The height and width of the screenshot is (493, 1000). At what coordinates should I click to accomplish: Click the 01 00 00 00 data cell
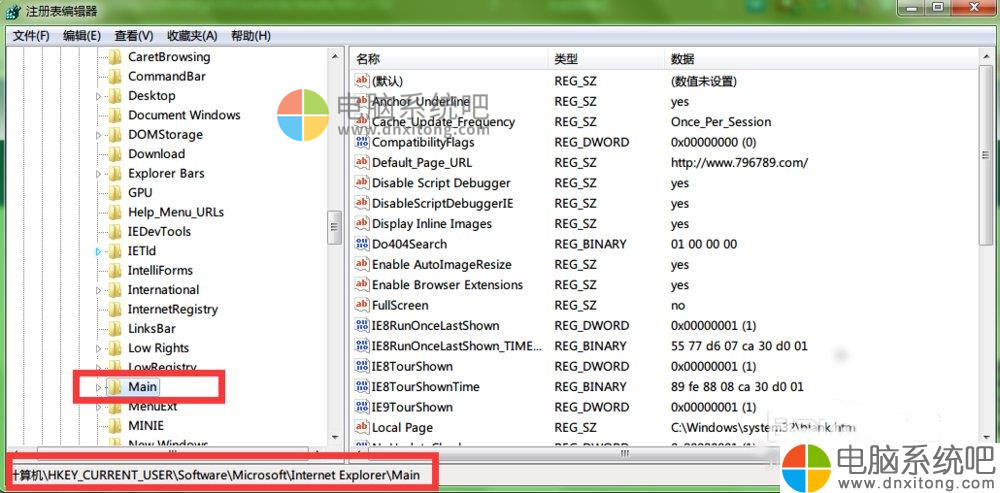pyautogui.click(x=703, y=244)
